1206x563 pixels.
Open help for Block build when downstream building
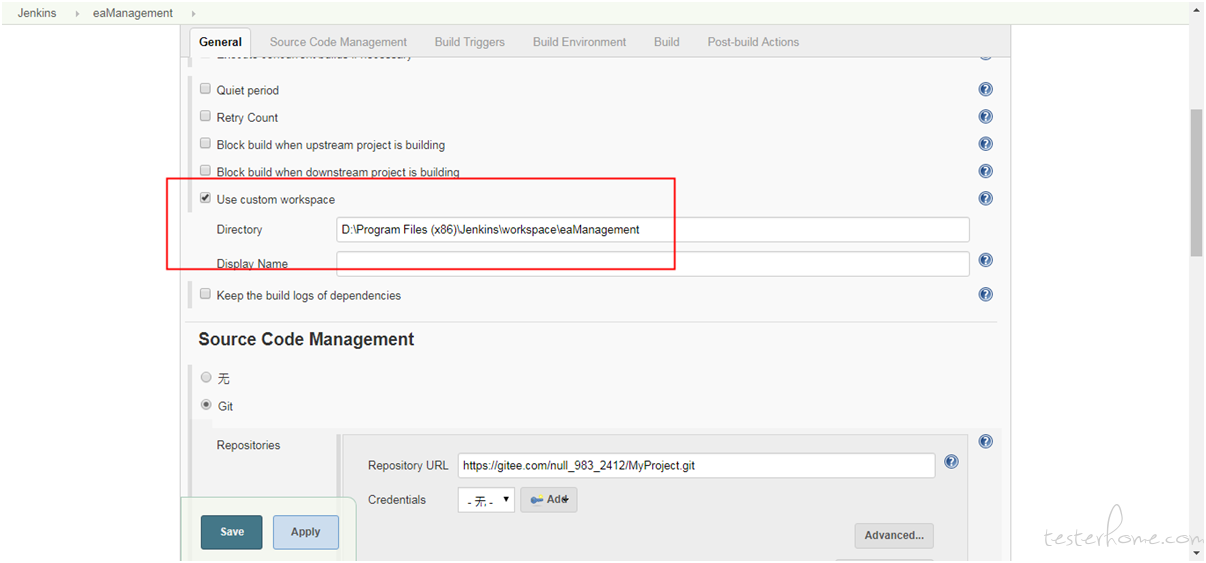pos(985,171)
